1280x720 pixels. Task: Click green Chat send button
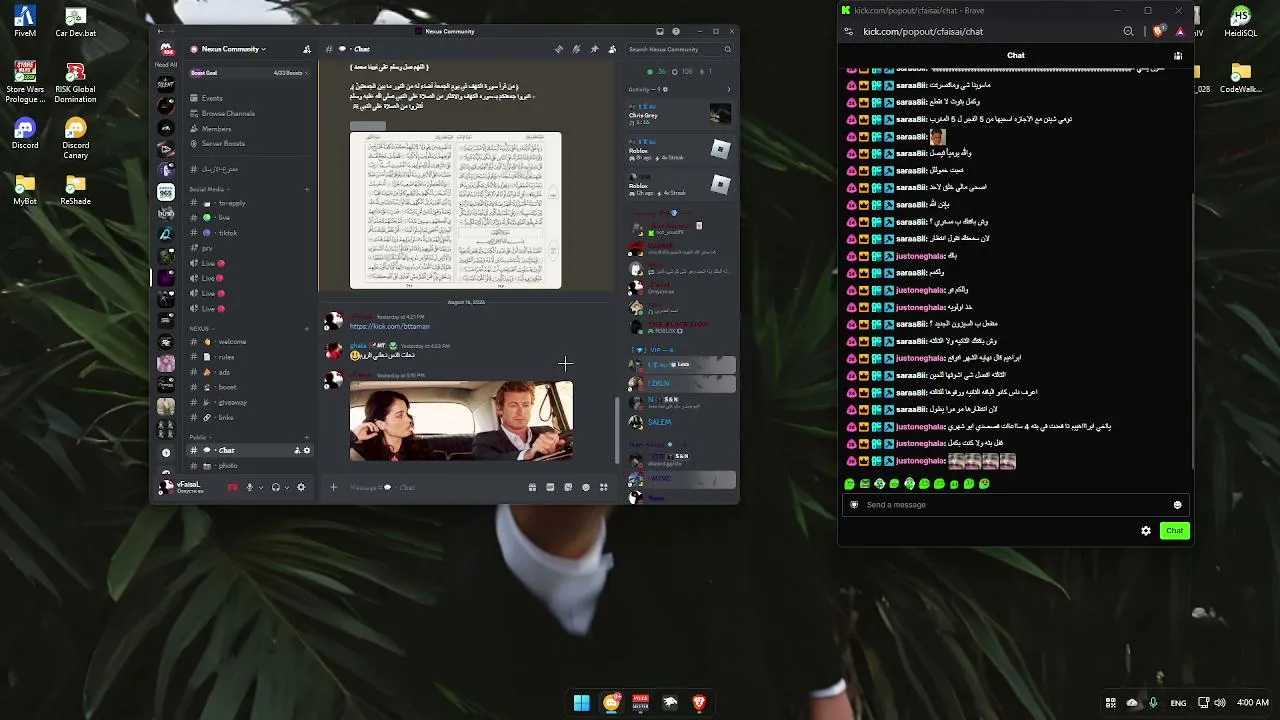1174,531
